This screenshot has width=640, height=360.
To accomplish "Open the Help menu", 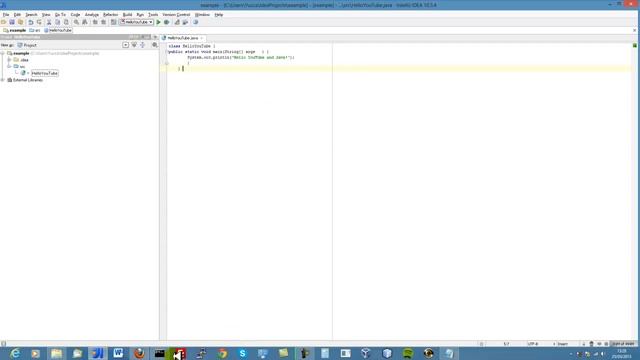I will point(219,15).
